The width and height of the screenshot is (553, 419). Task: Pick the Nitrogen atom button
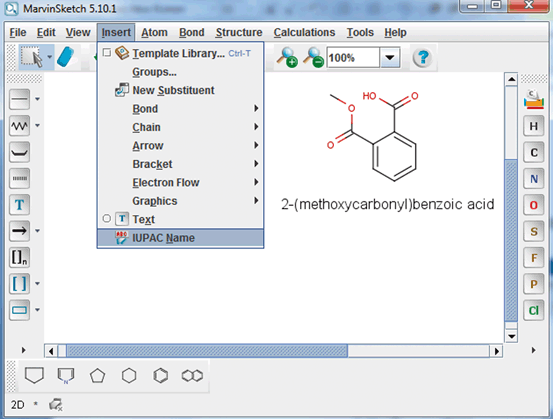534,179
